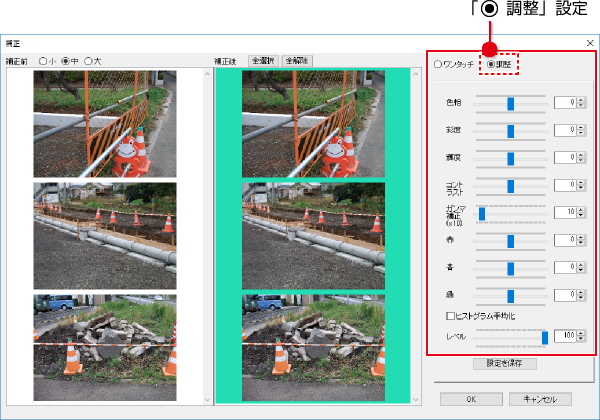The height and width of the screenshot is (420, 600).
Task: Click the キャンセル button
Action: (x=540, y=399)
